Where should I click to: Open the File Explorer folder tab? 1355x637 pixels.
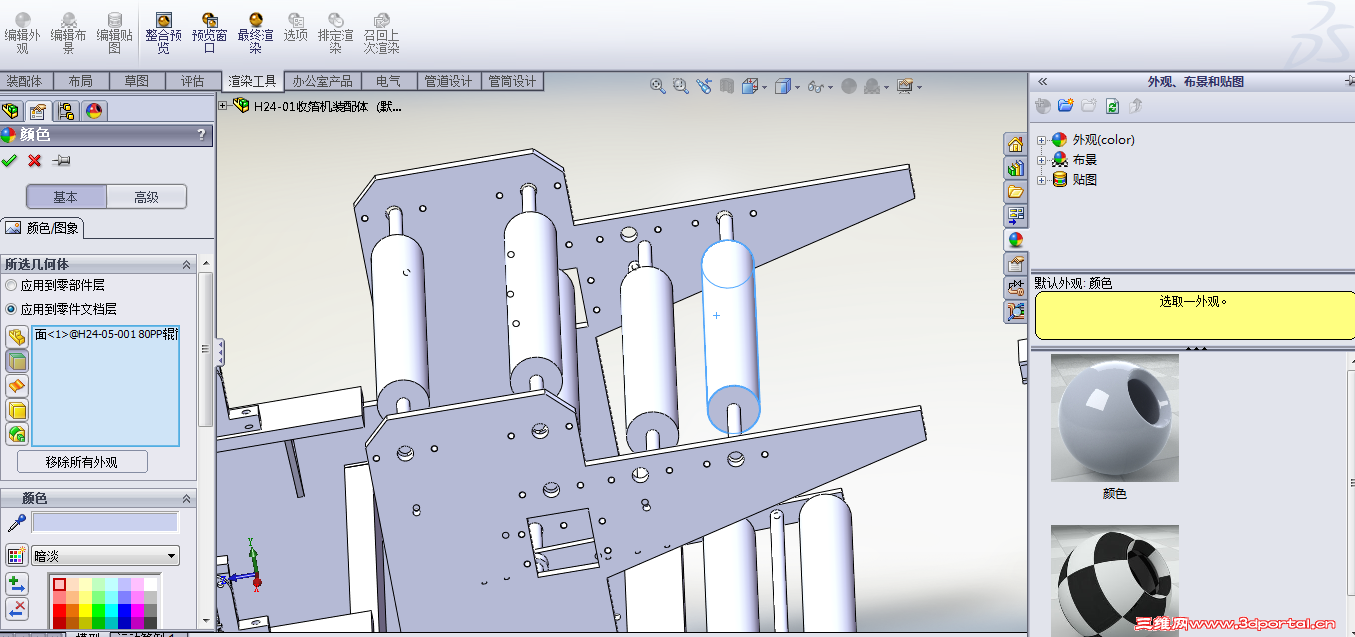pyautogui.click(x=1016, y=192)
